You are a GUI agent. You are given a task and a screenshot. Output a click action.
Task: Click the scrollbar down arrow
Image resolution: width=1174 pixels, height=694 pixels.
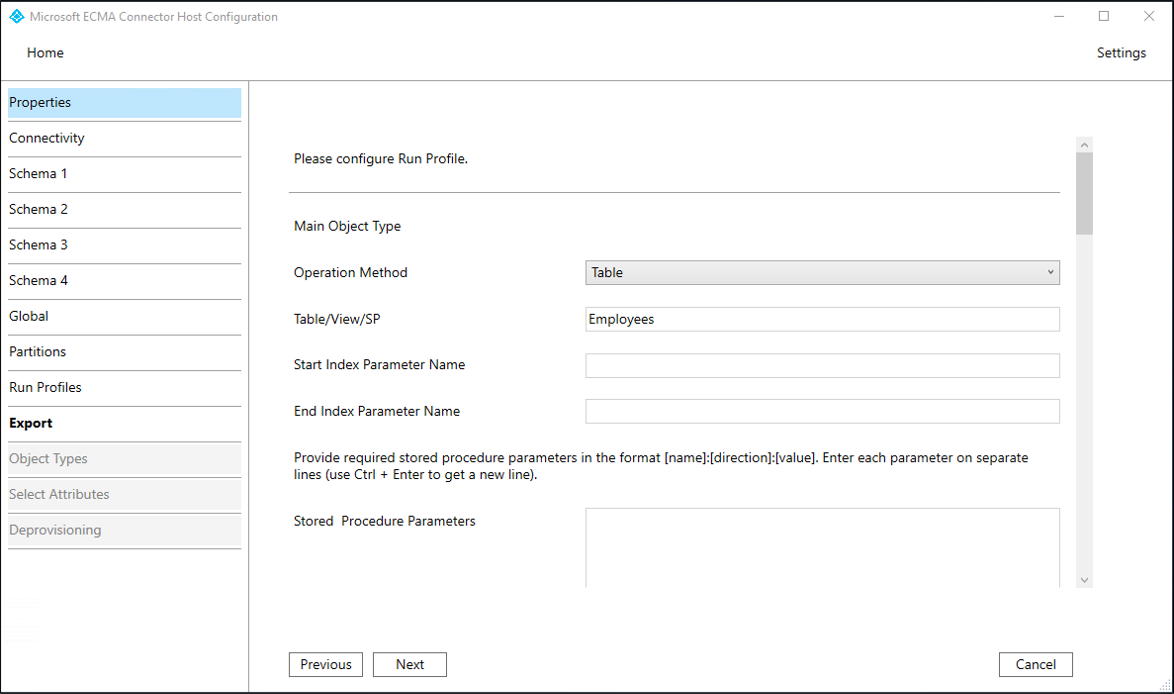pyautogui.click(x=1085, y=580)
